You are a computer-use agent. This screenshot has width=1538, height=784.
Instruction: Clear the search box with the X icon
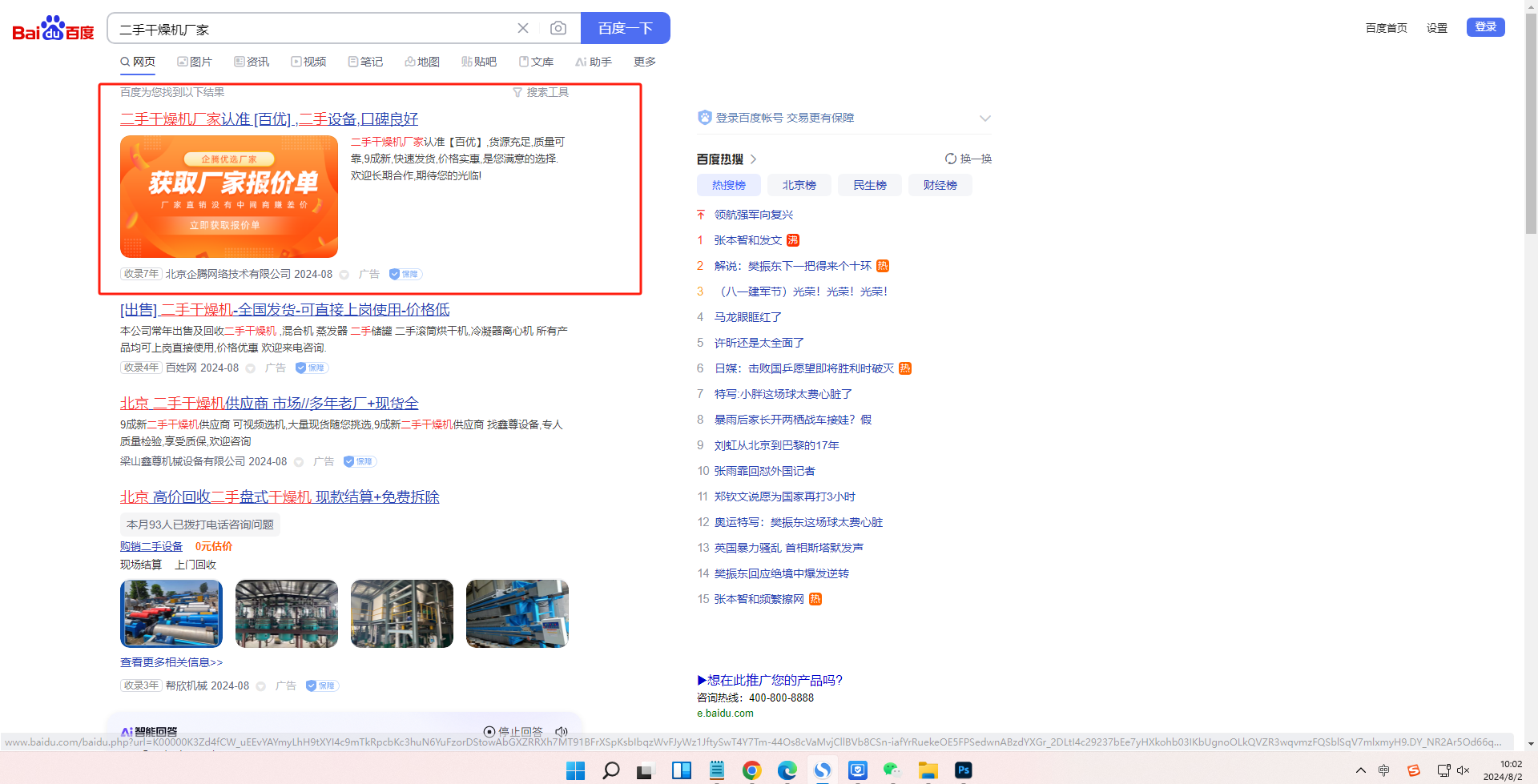pos(523,29)
